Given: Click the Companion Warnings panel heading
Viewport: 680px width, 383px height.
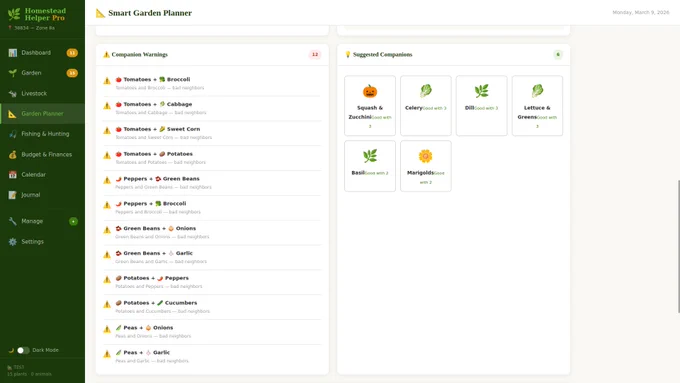Looking at the screenshot, I should (x=135, y=55).
